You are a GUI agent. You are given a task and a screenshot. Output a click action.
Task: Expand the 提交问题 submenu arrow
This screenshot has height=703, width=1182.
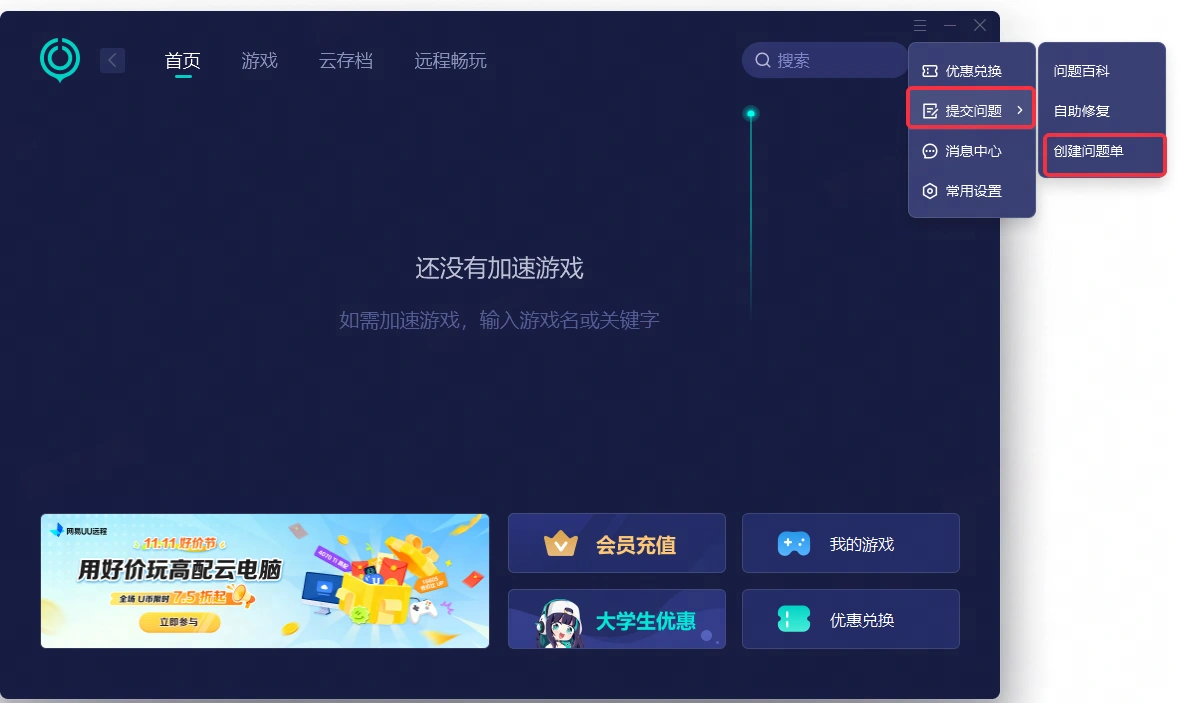coord(1019,110)
